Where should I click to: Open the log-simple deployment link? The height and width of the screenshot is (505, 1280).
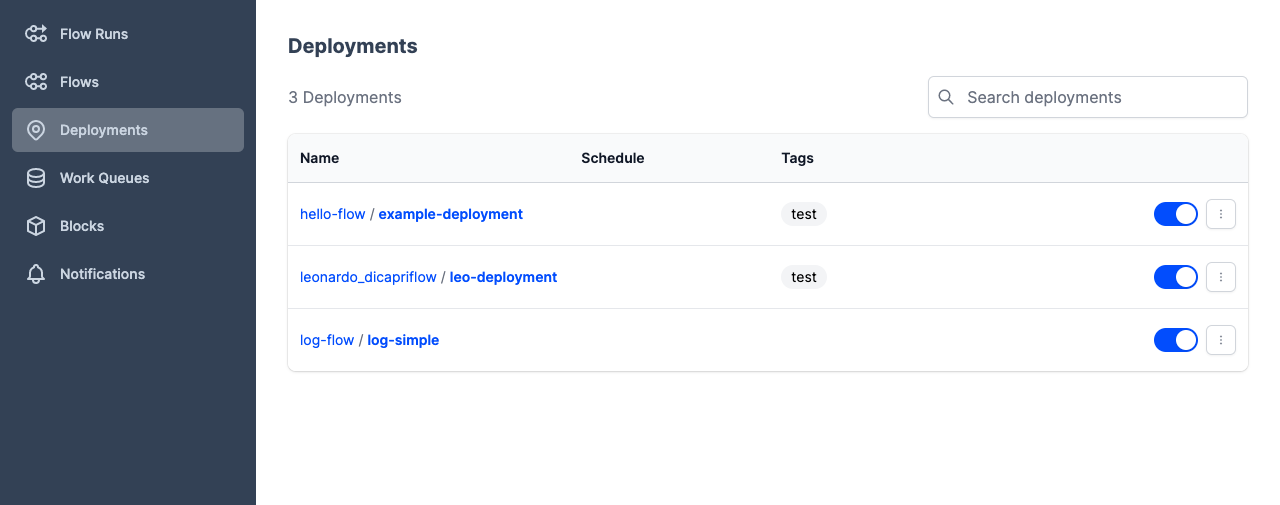pyautogui.click(x=403, y=340)
